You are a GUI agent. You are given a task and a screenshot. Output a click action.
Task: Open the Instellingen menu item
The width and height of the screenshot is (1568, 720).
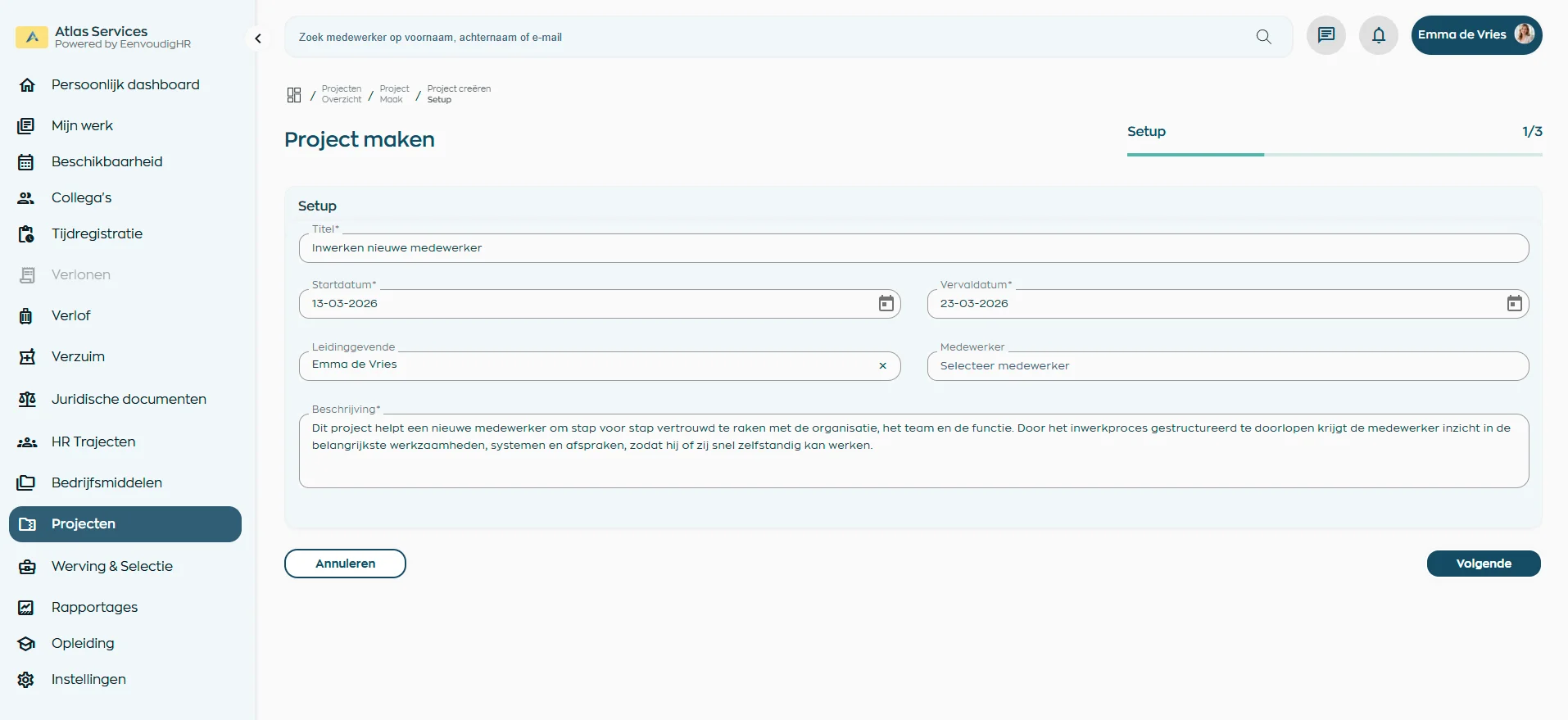[88, 680]
